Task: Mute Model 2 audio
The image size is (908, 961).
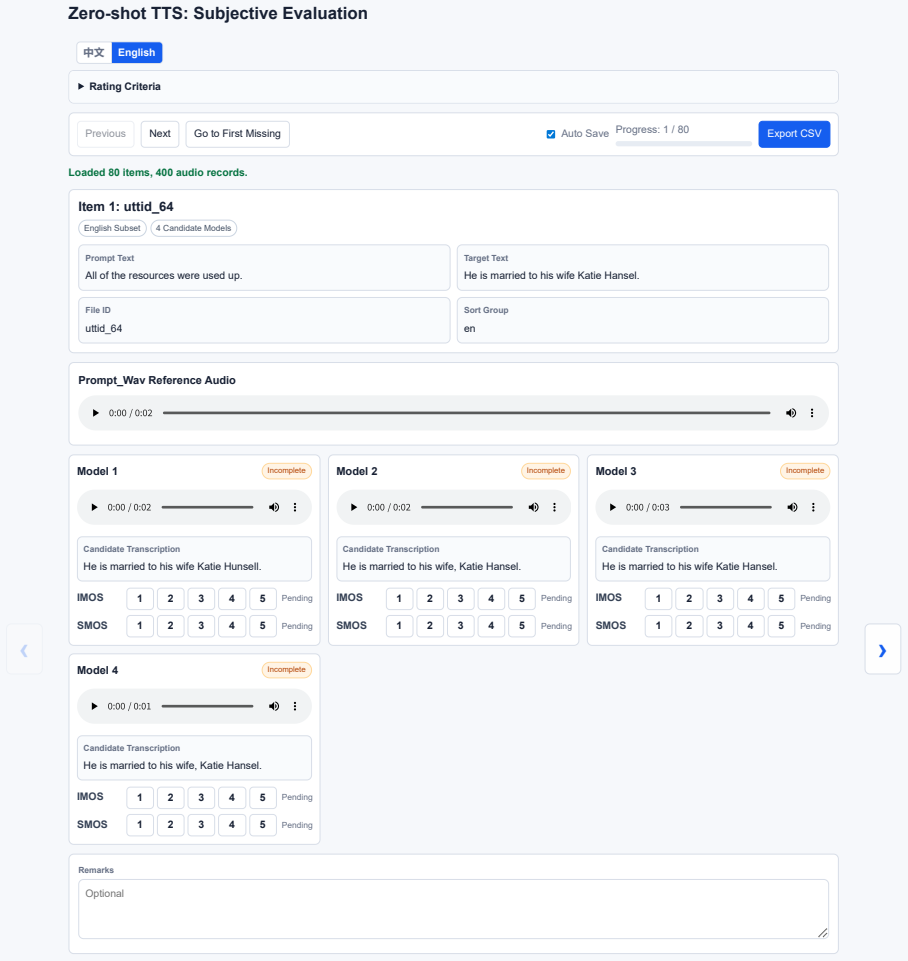Action: (534, 507)
